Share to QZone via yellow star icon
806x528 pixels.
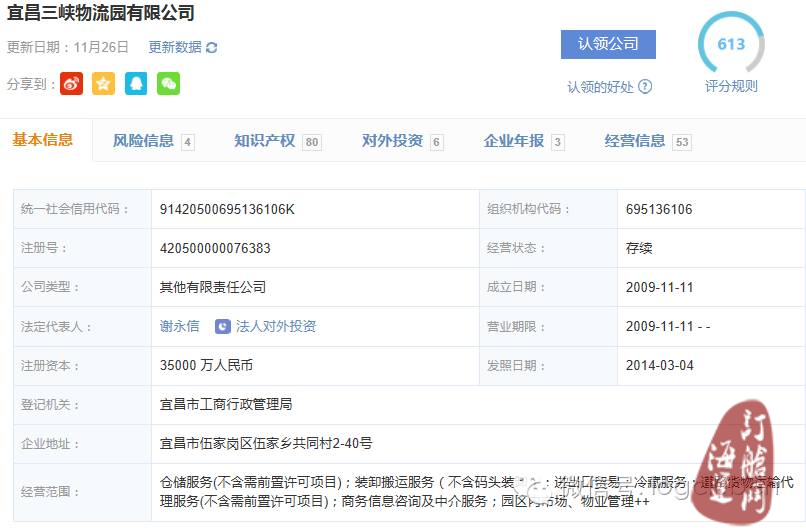103,83
